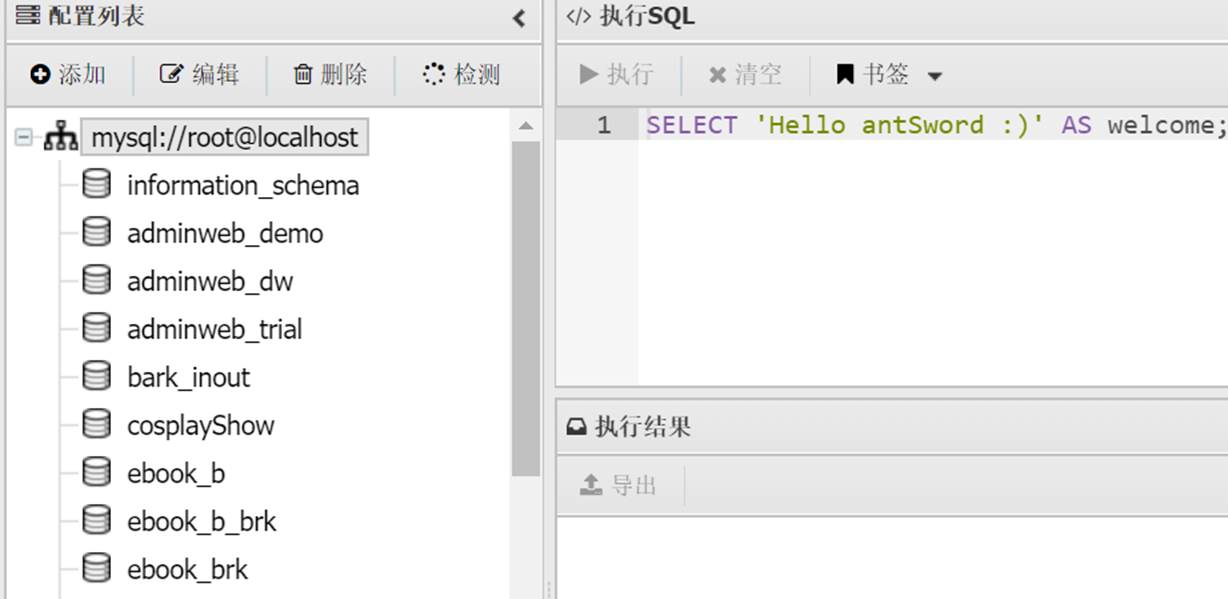Click the ebook_b database icon
Viewport: 1228px width, 599px height.
click(96, 473)
